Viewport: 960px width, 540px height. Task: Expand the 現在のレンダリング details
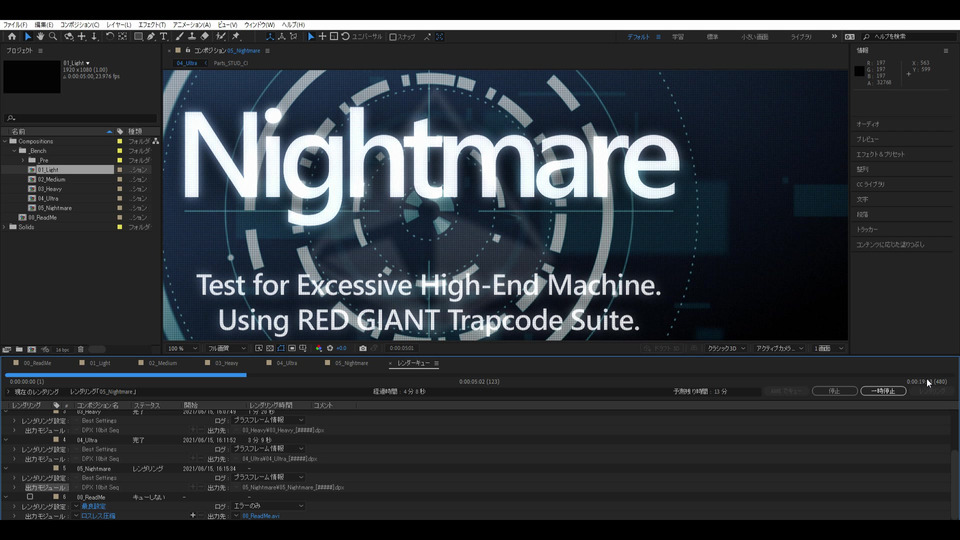pos(8,392)
